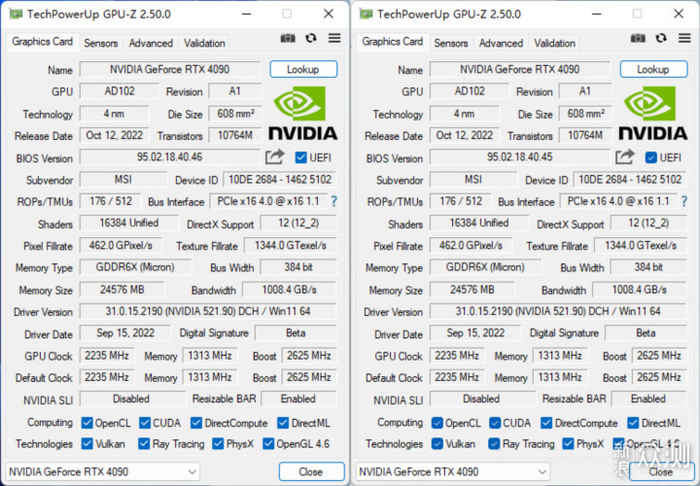Toggle OpenCL checkbox in right window
700x486 pixels.
[437, 423]
